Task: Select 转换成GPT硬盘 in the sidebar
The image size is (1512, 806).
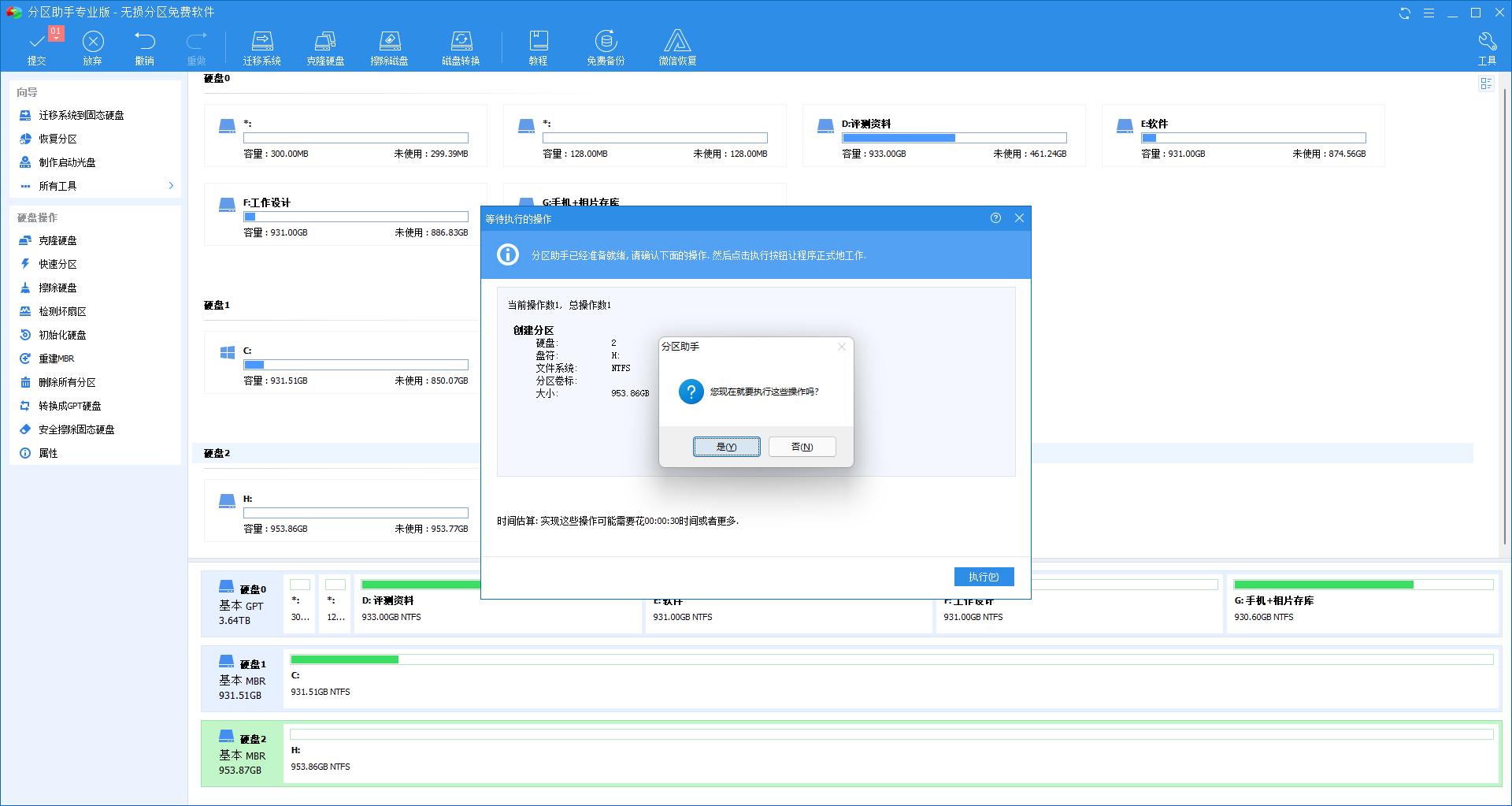Action: (x=70, y=406)
